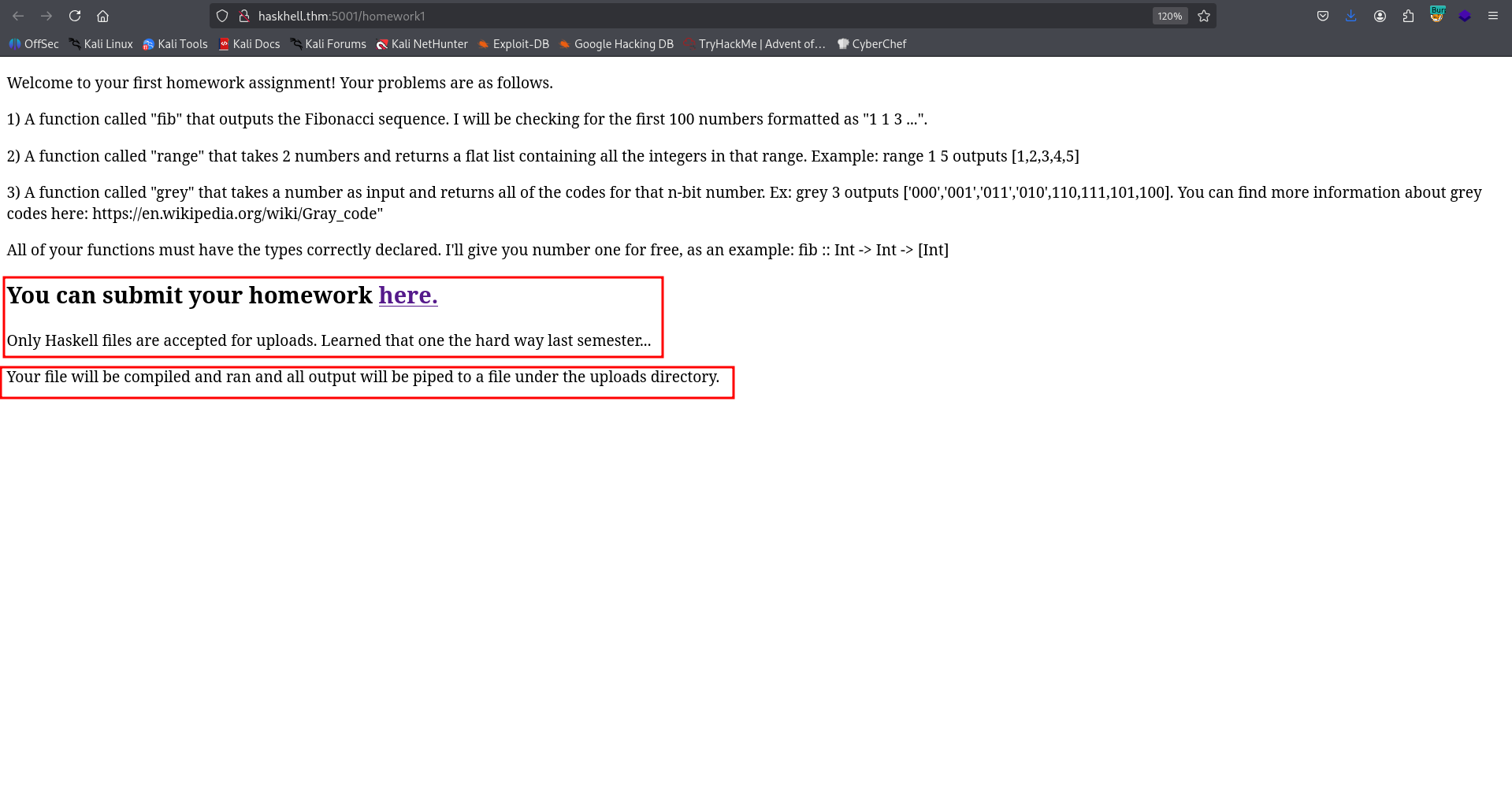The height and width of the screenshot is (788, 1512).
Task: Open the extensions puzzle icon
Action: click(1408, 16)
